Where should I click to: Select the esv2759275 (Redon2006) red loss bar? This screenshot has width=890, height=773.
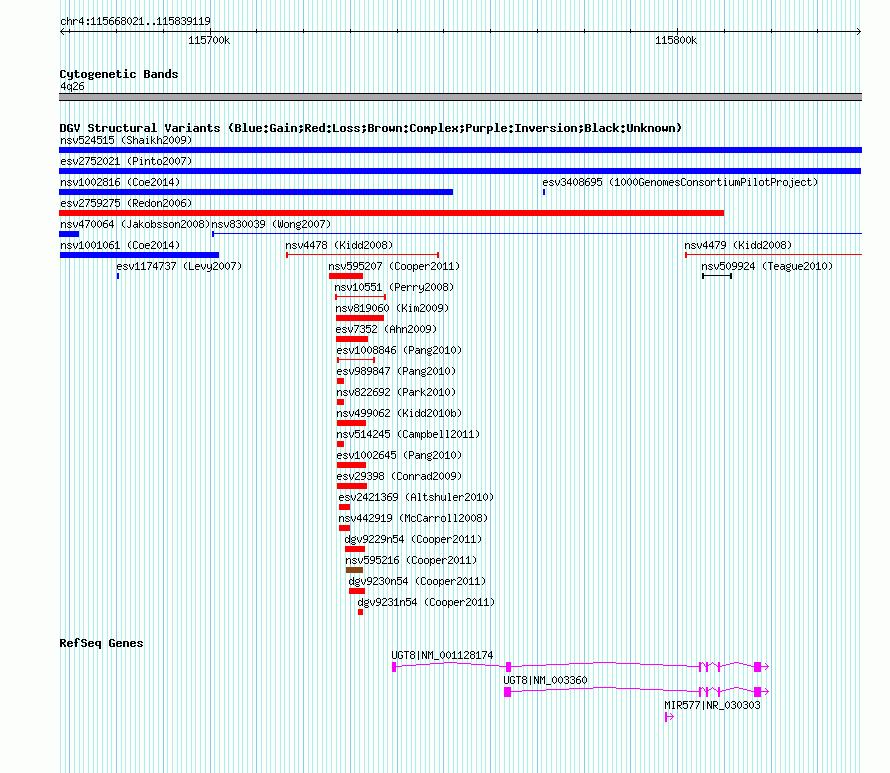[x=392, y=213]
